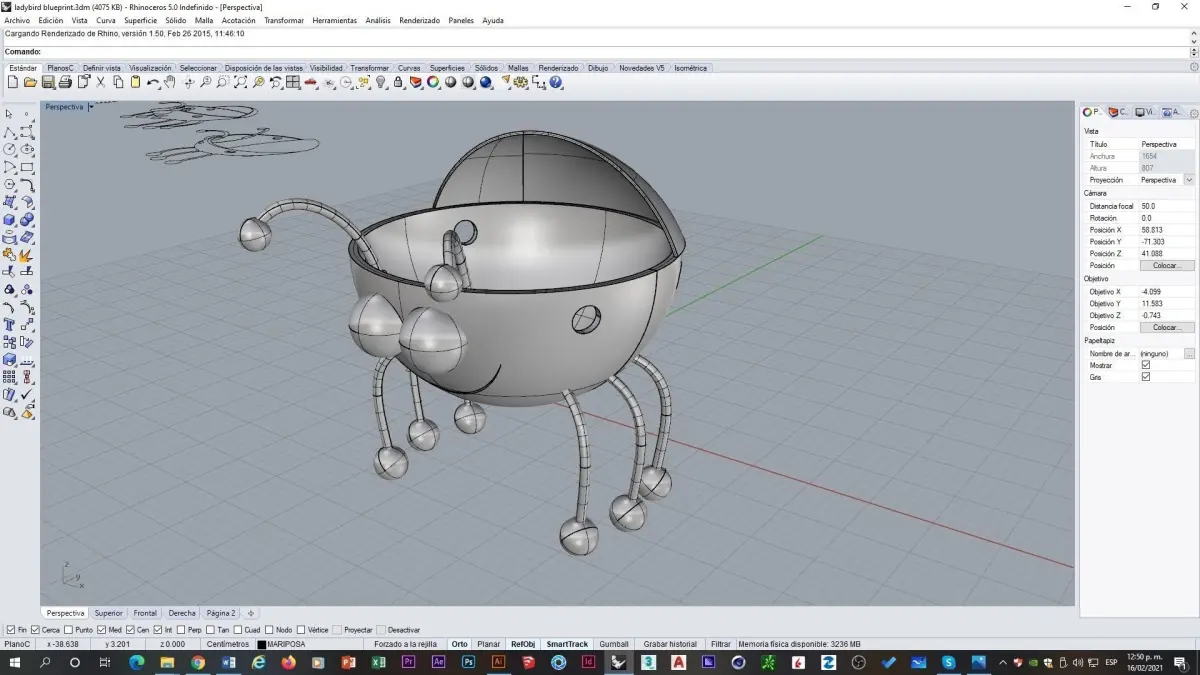Click the Print icon in the toolbar

65,82
